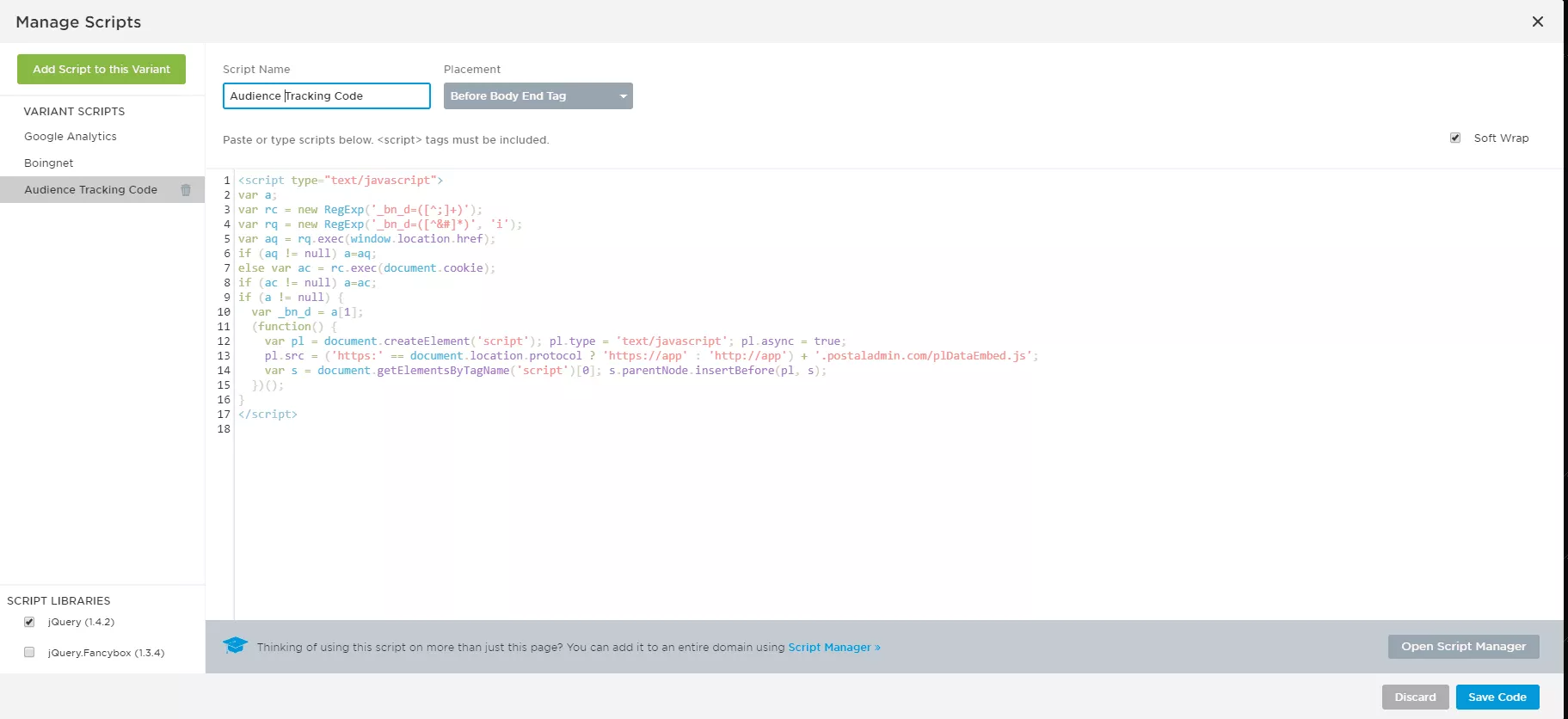Follow the Script Manager » link

tap(834, 648)
